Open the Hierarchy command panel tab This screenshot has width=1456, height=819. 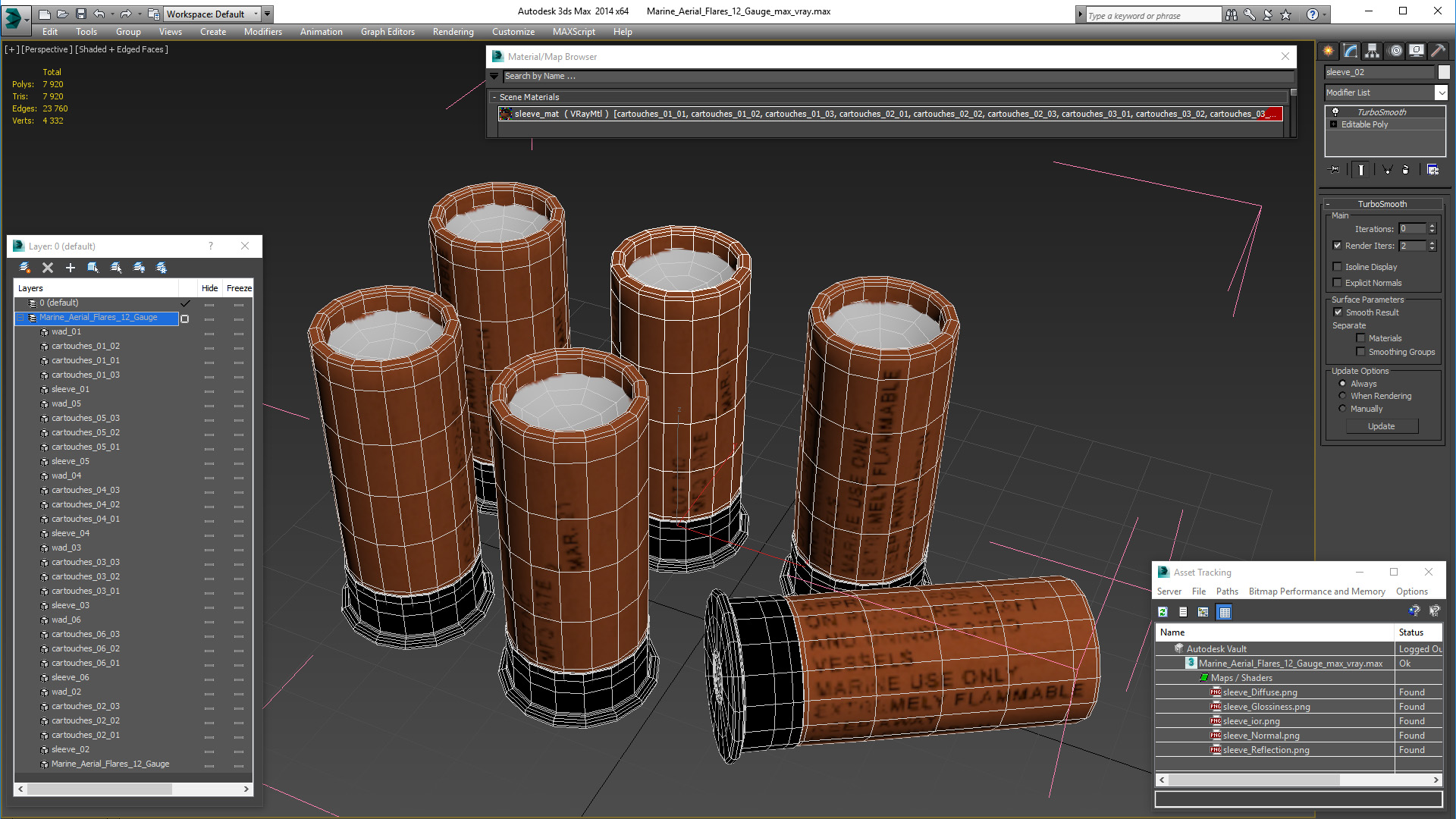click(1373, 51)
